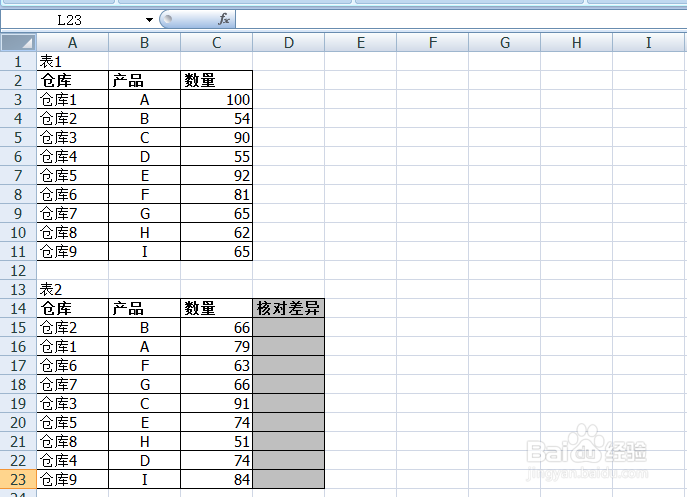Select column A header
The width and height of the screenshot is (687, 497).
pos(72,43)
